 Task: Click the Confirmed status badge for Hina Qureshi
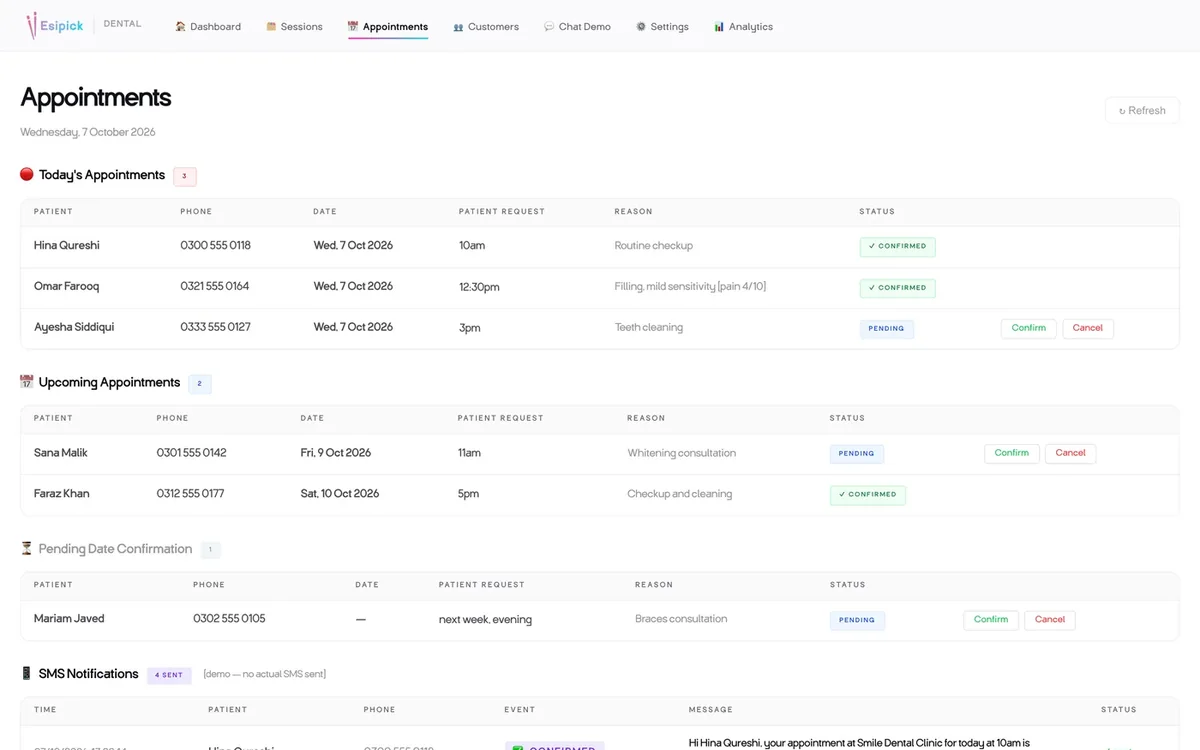897,246
